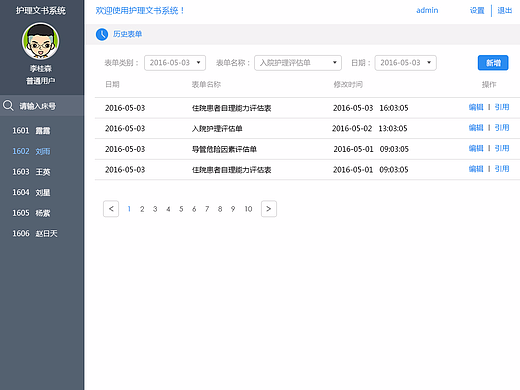Select patient 1601 in the bed list

pyautogui.click(x=31, y=131)
